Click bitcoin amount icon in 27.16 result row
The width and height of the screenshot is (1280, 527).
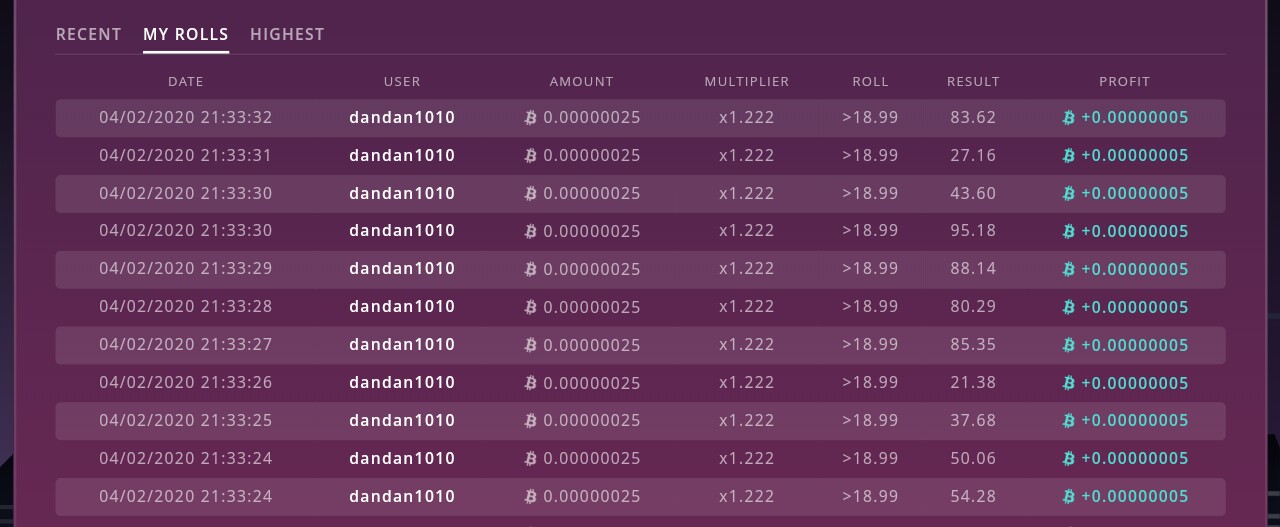tap(531, 156)
